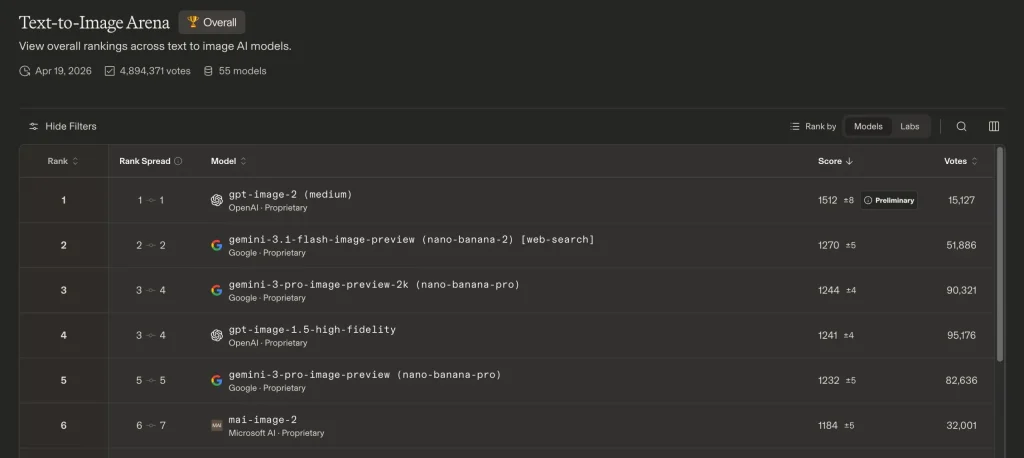
Task: Sort by the Score column header
Action: [835, 161]
